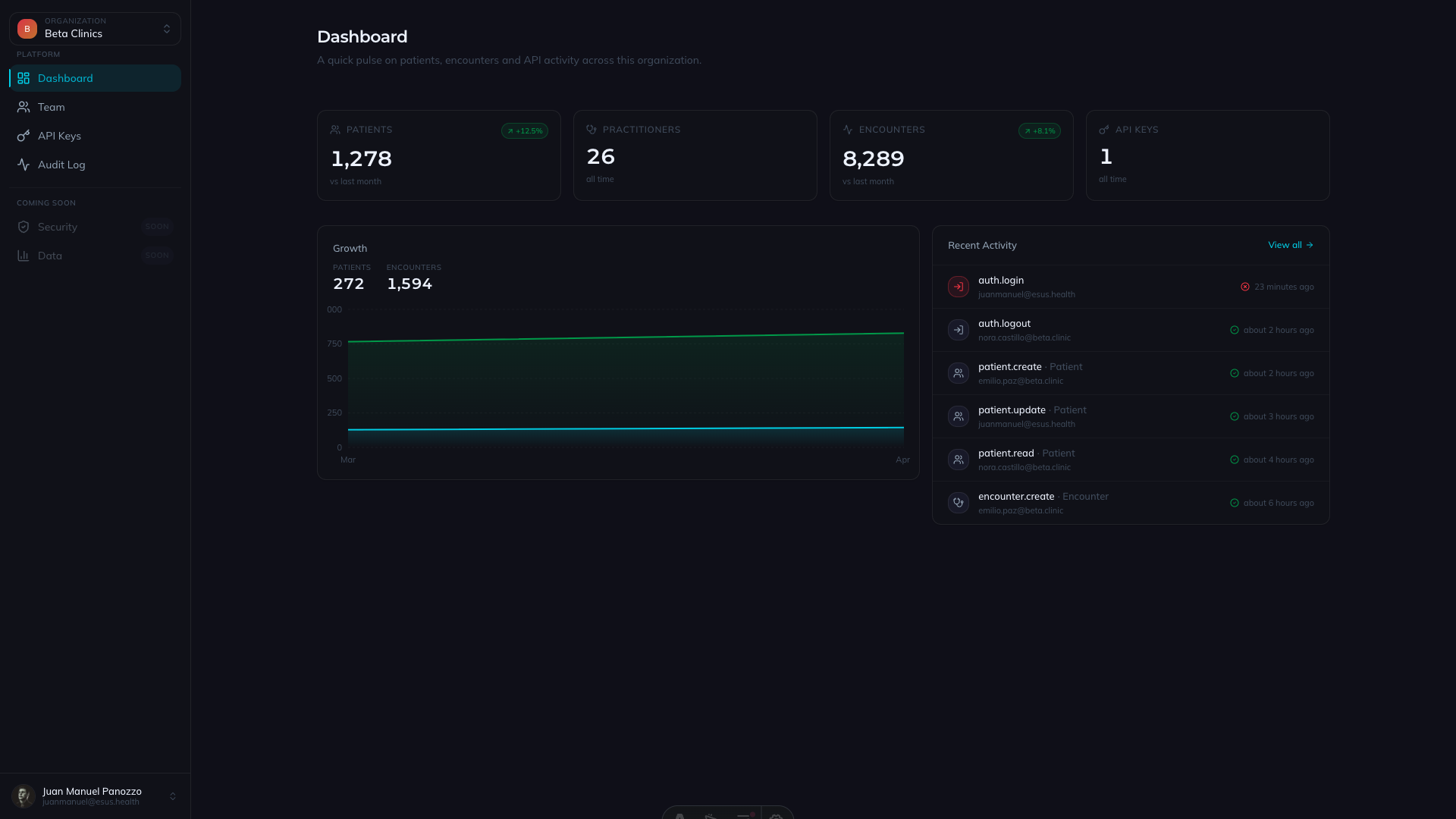This screenshot has width=1456, height=819.
Task: Open the Team section
Action: pos(95,107)
